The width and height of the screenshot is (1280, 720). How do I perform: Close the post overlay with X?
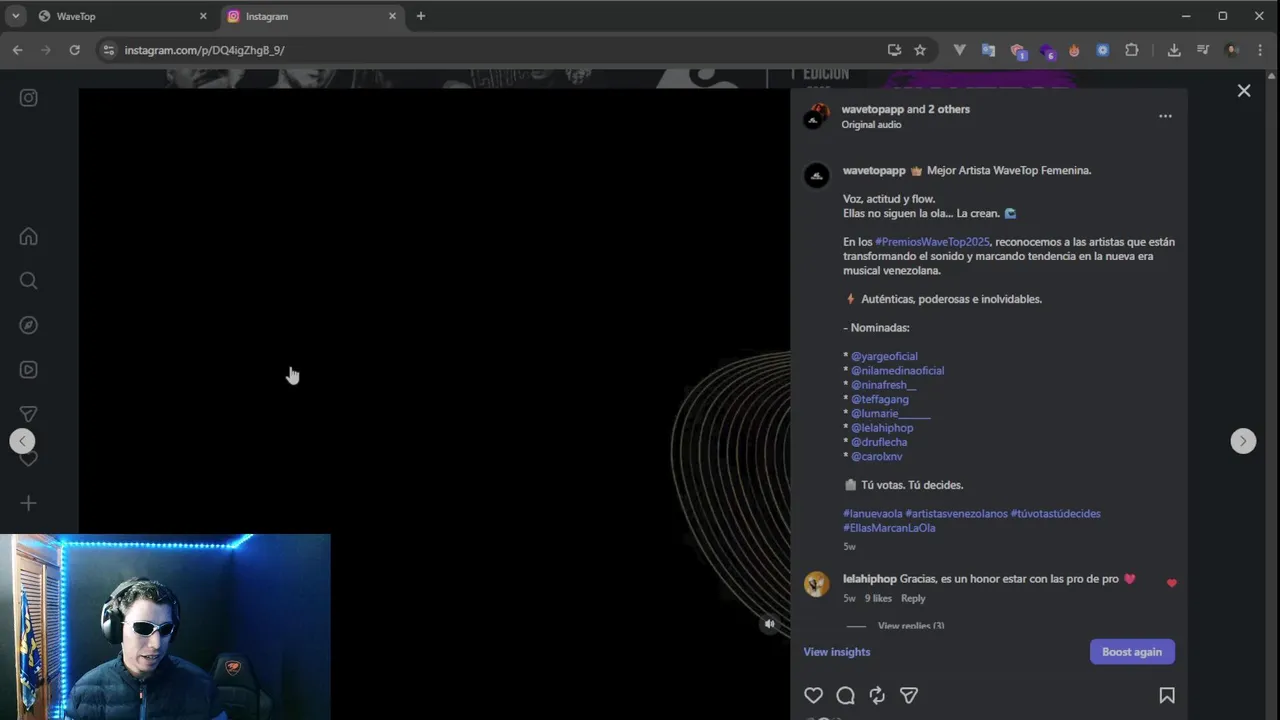[1244, 91]
